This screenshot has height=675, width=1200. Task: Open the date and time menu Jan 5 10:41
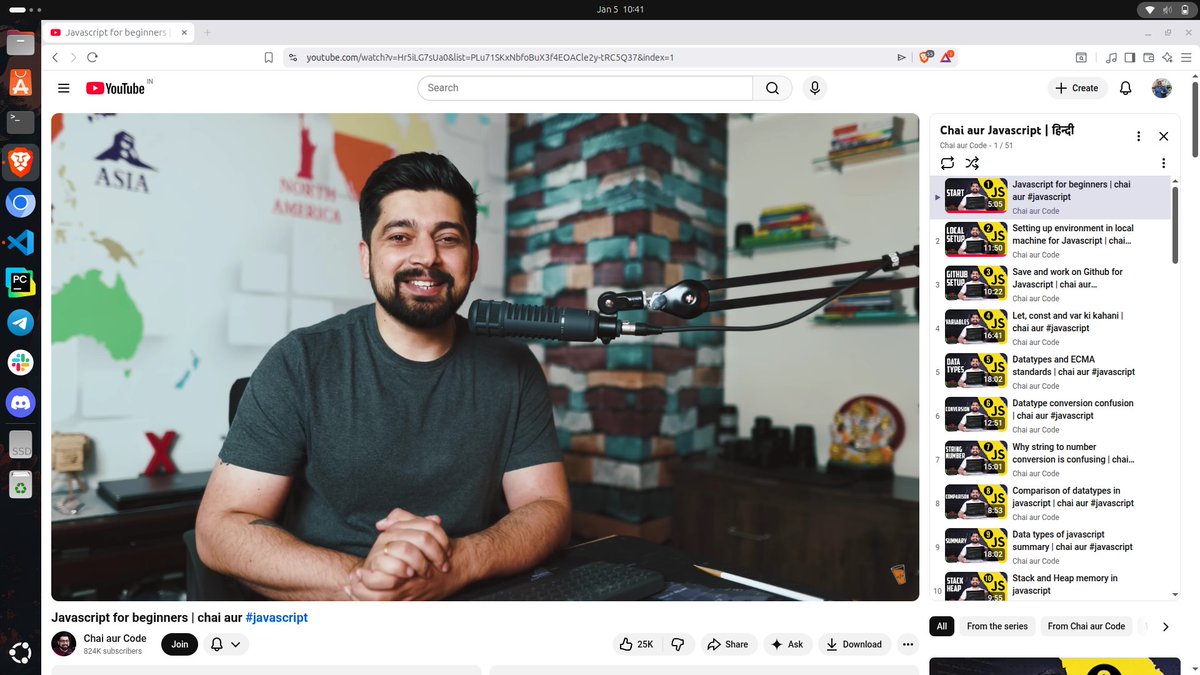pyautogui.click(x=620, y=9)
